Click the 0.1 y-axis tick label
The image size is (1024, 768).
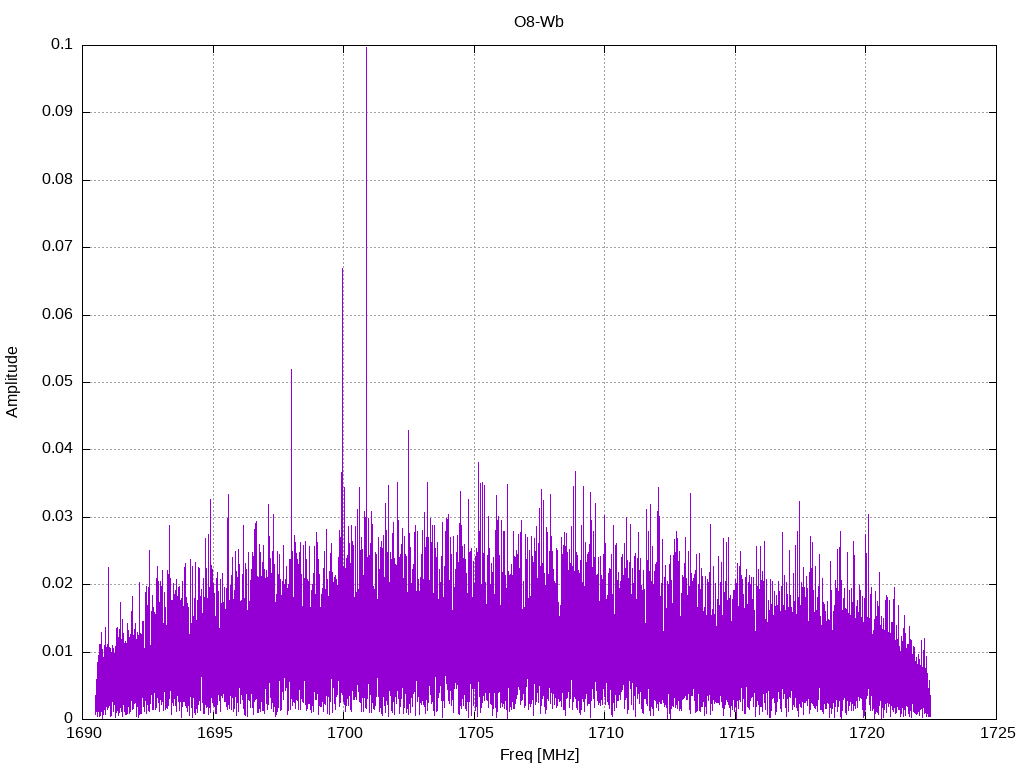point(62,45)
